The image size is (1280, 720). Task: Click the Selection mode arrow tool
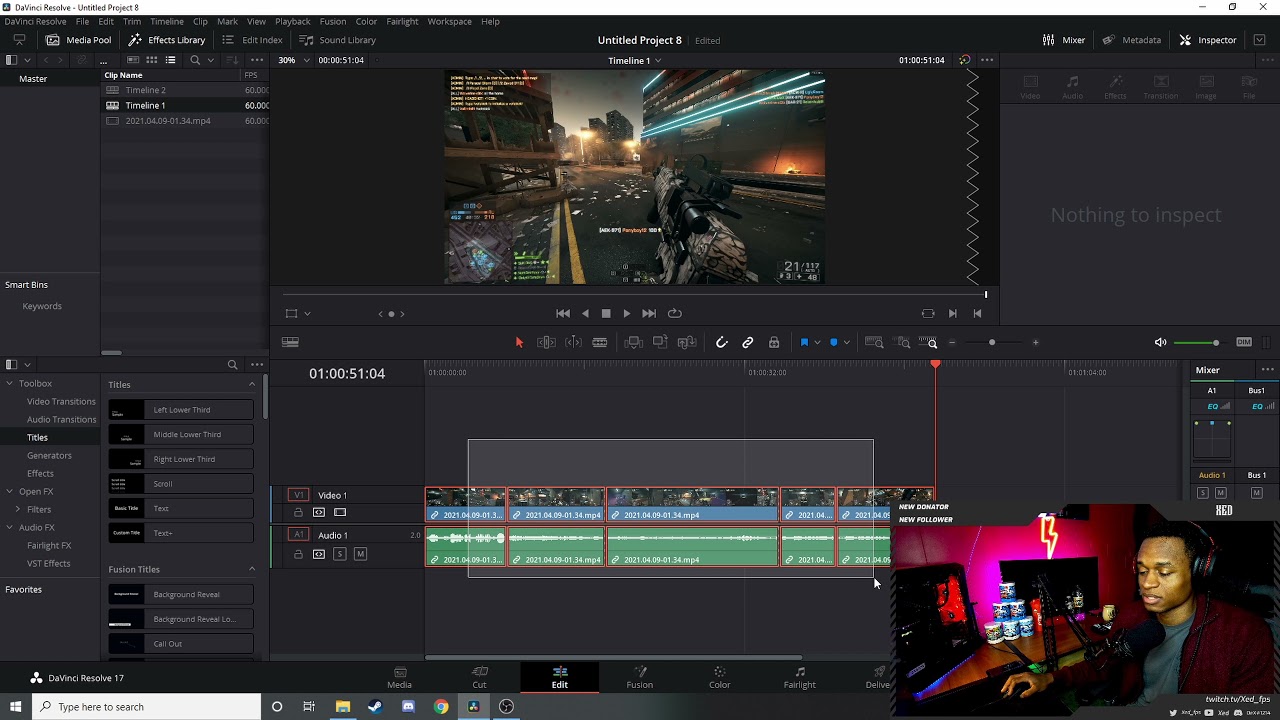[x=519, y=343]
